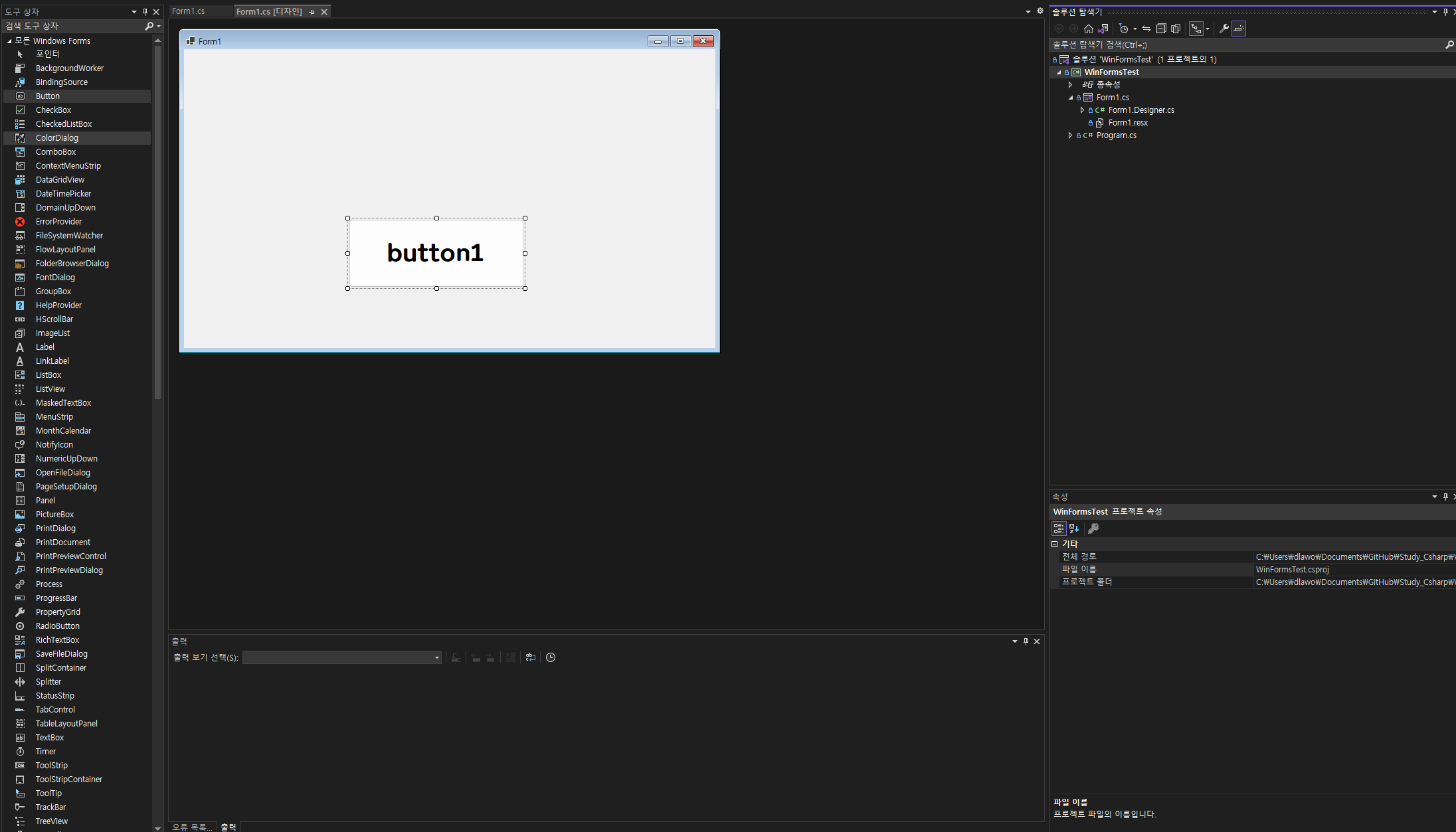Switch to the Error List tab at the bottom
The width and height of the screenshot is (1456, 832).
click(x=192, y=827)
